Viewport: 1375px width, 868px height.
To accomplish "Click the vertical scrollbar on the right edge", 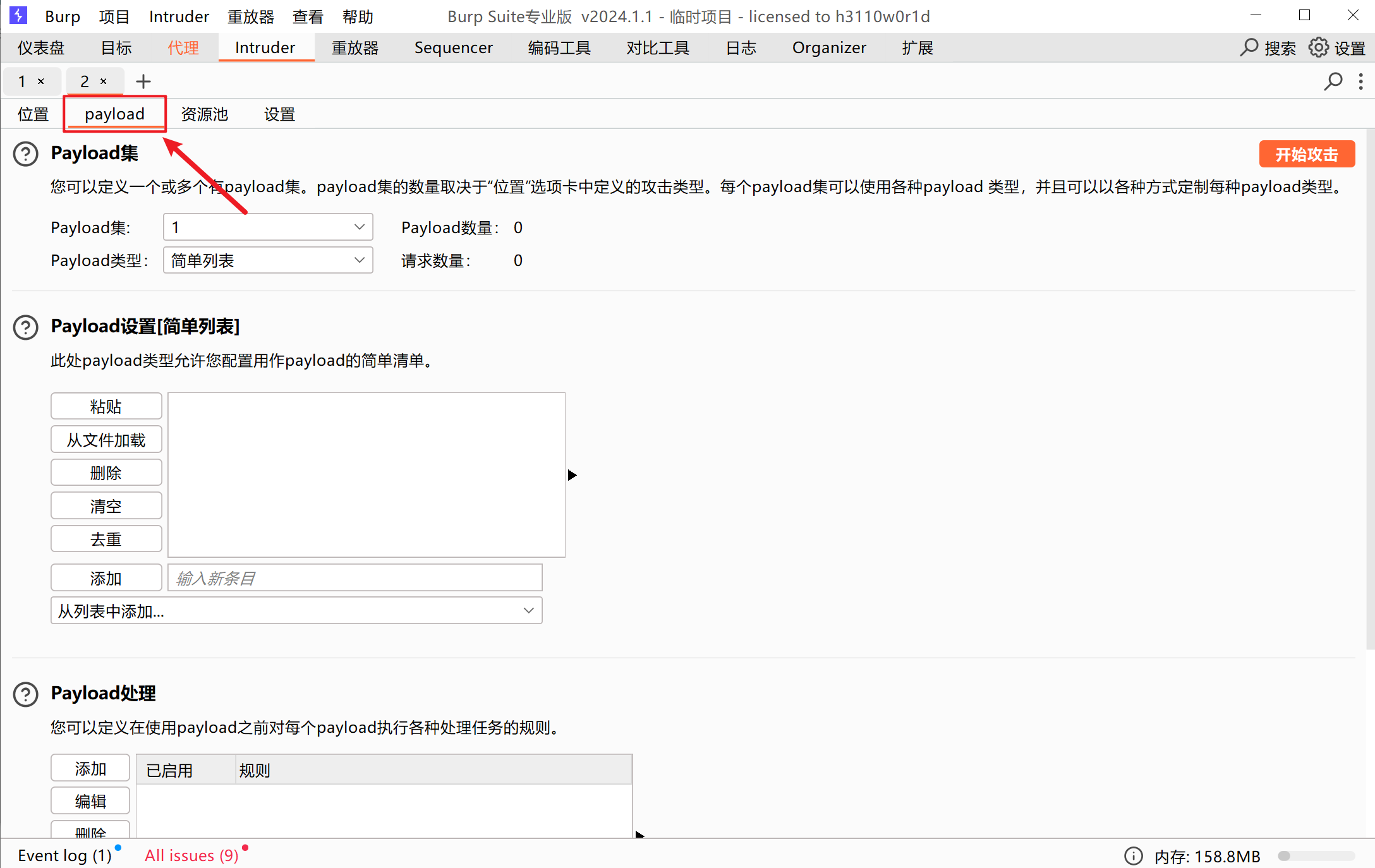I will click(x=1370, y=389).
